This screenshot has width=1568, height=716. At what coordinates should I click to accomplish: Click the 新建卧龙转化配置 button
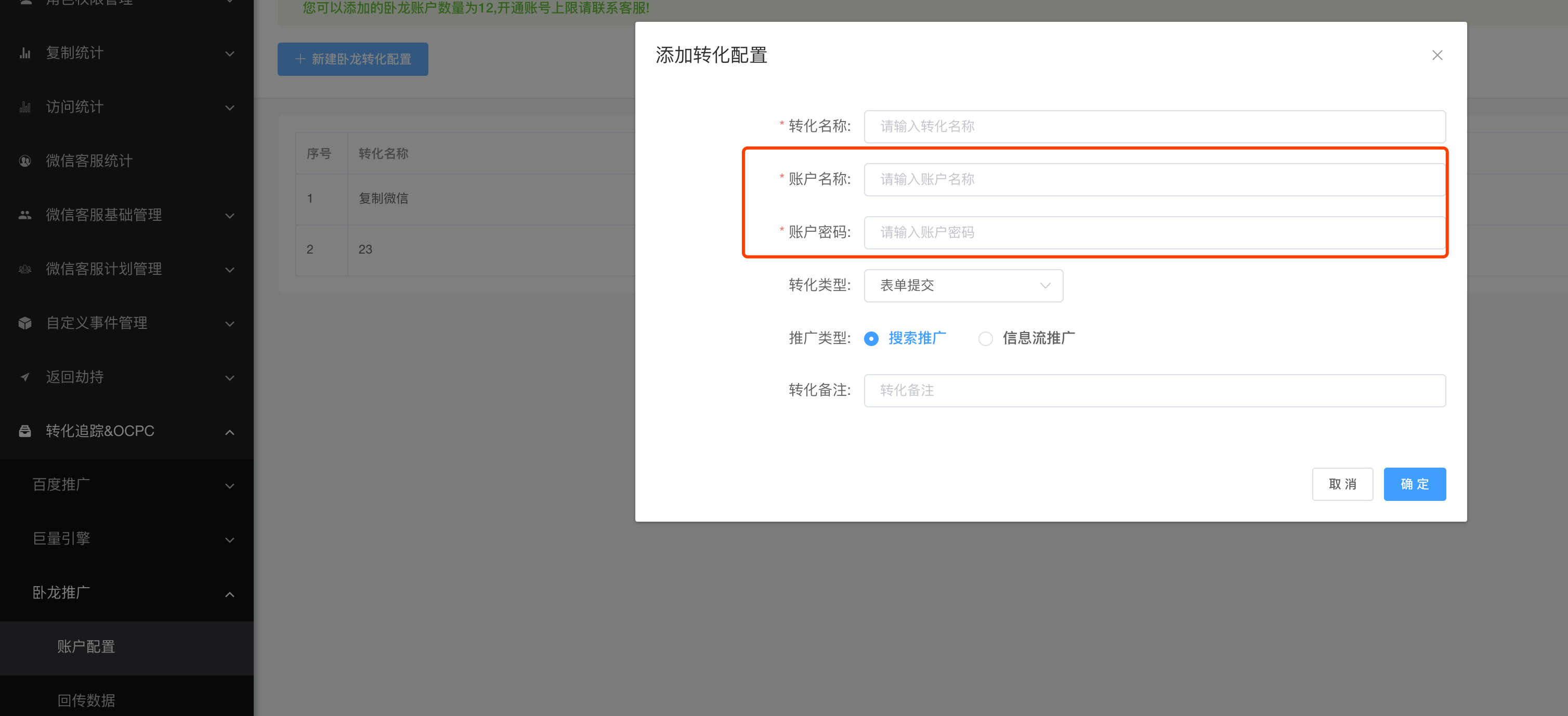[352, 59]
